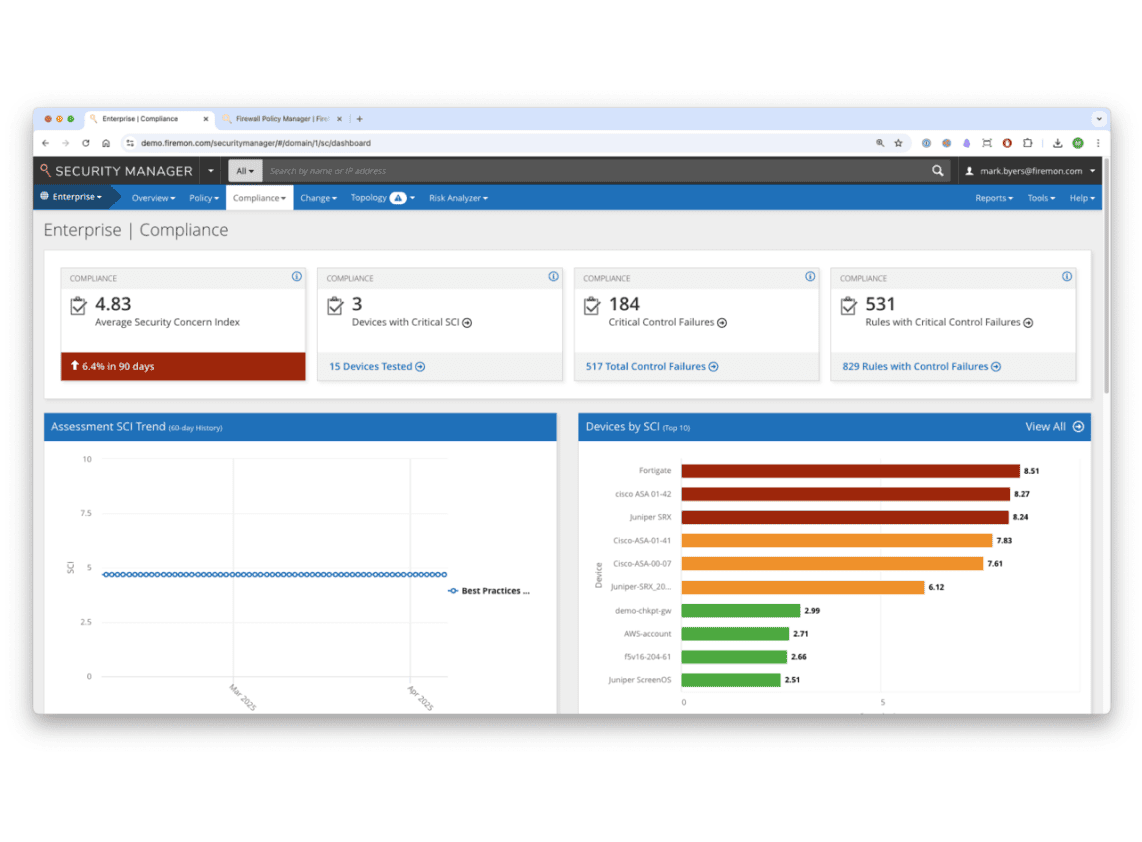Screen dimensions: 1142x842
Task: Click the Juniper SRX 8.24 bar
Action: pyautogui.click(x=845, y=517)
